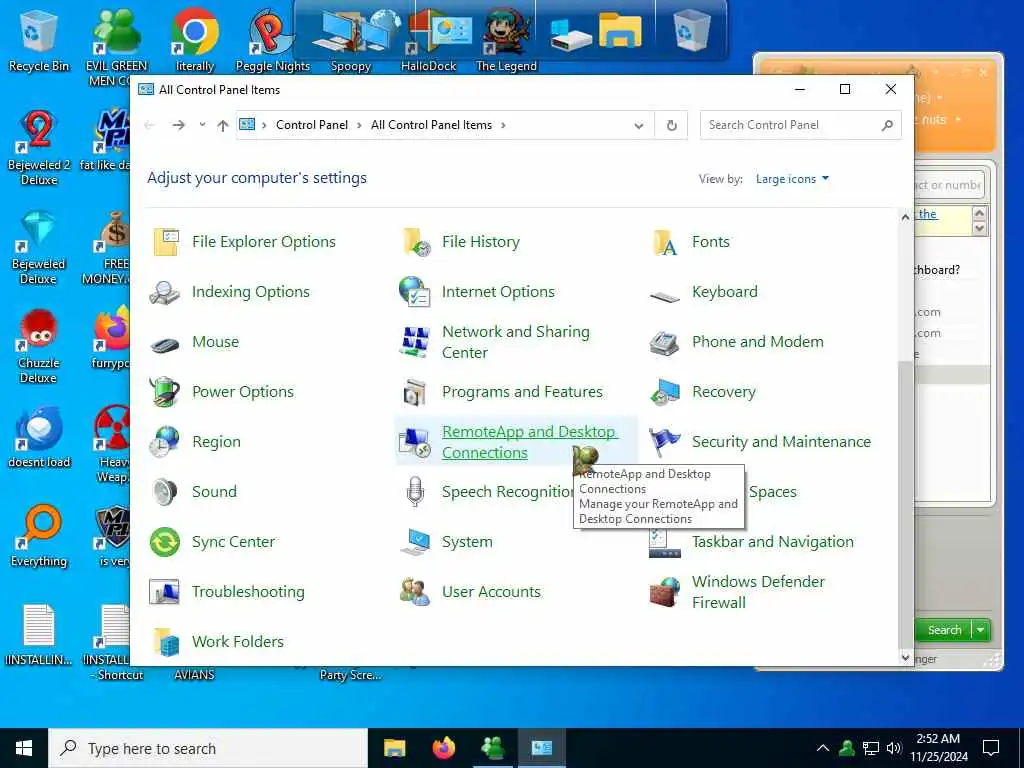Open the network tray icon

[871, 748]
